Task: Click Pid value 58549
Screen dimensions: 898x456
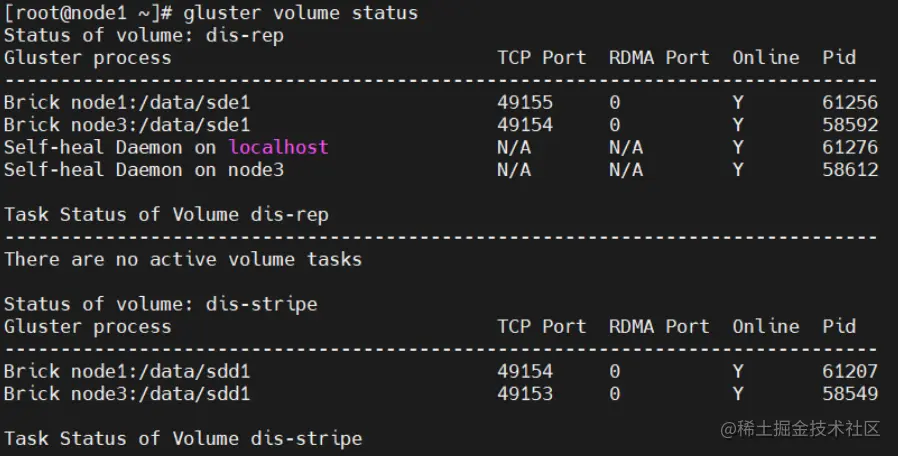Action: click(850, 394)
